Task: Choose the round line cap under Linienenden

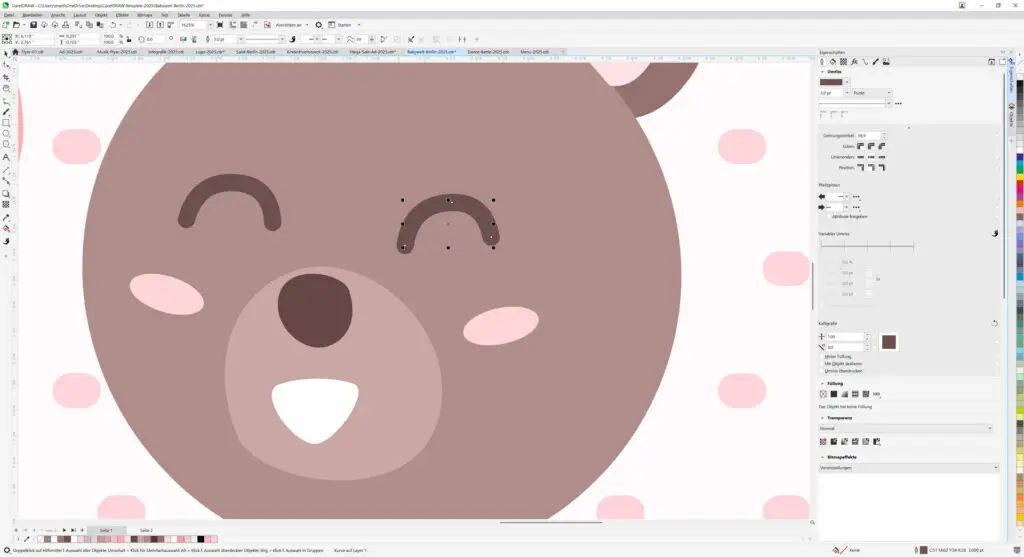Action: pyautogui.click(x=871, y=157)
